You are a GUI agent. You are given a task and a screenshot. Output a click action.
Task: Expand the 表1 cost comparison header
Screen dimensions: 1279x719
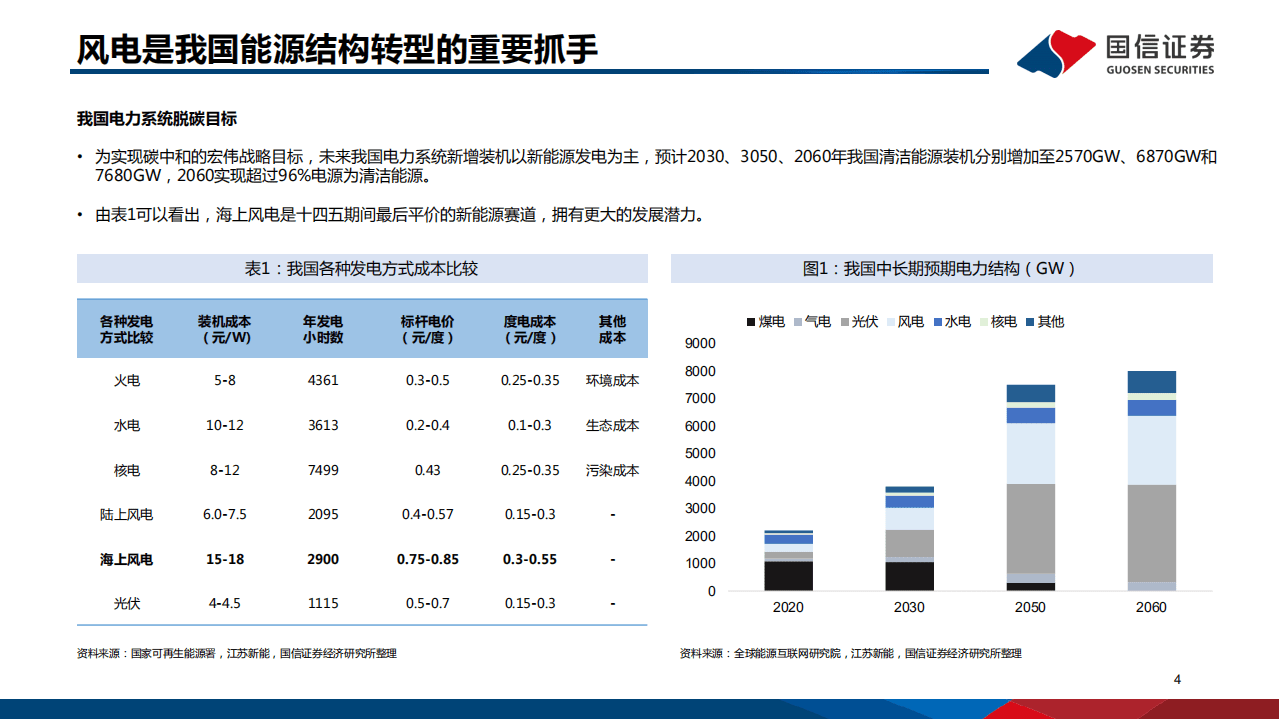pos(360,268)
